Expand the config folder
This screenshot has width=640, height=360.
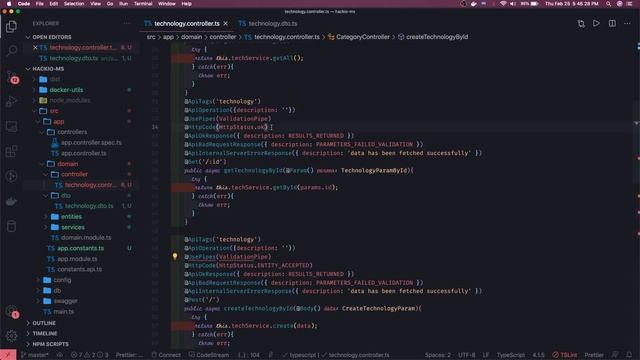(62, 280)
